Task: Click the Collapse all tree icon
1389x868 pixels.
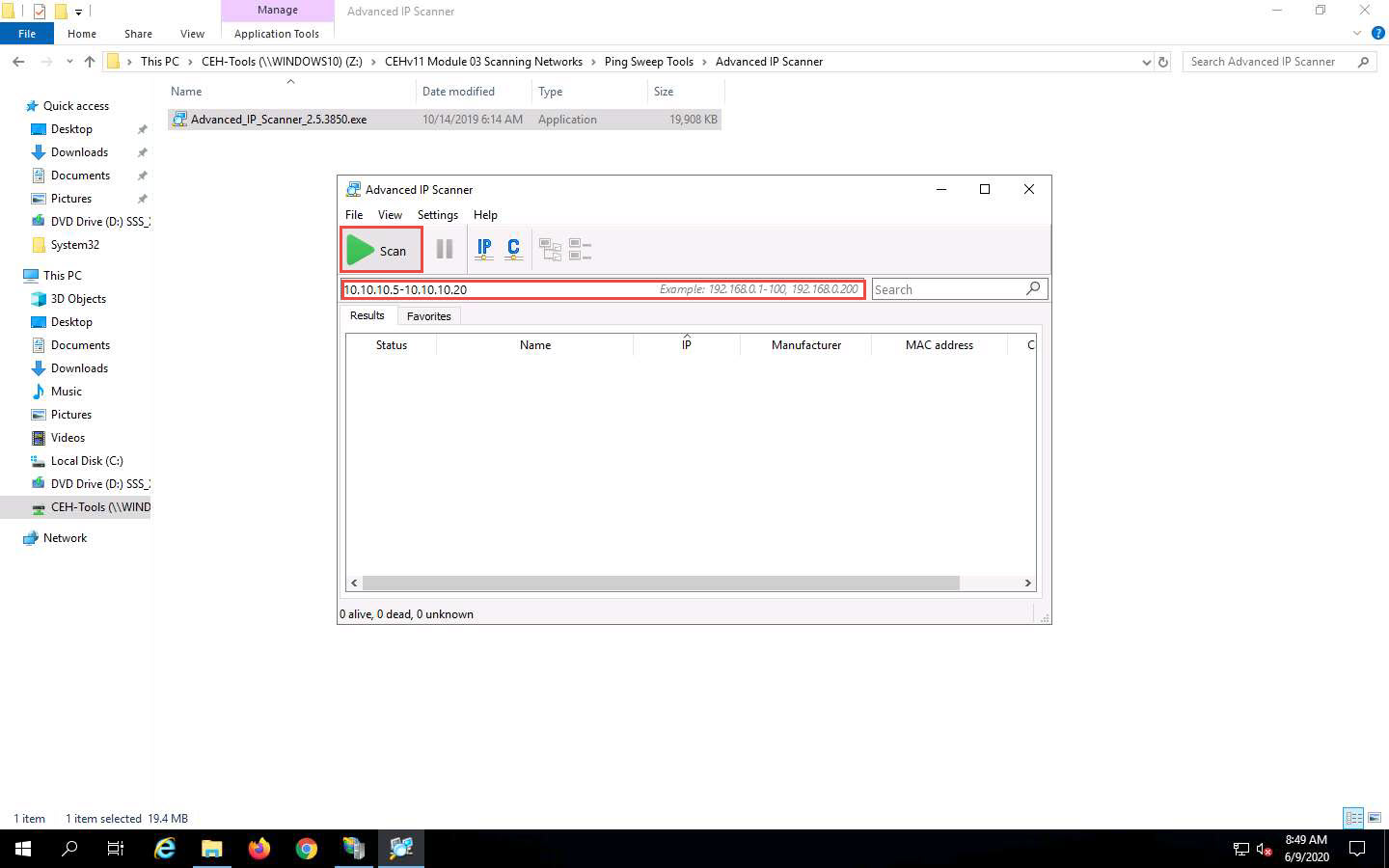Action: (x=580, y=250)
